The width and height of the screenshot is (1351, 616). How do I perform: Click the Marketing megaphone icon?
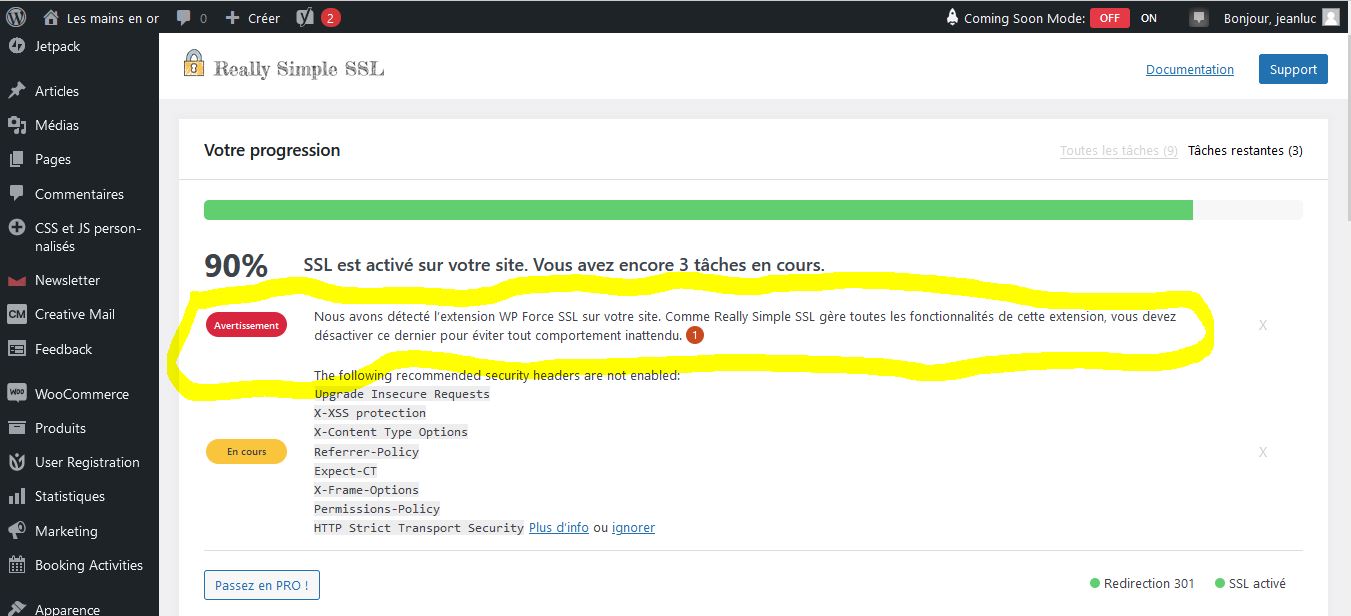coord(16,531)
